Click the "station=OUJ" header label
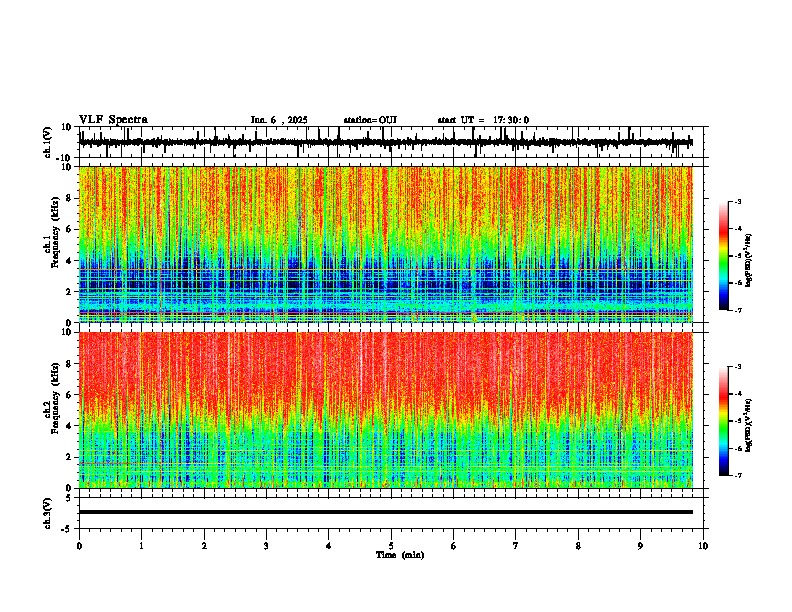 370,120
